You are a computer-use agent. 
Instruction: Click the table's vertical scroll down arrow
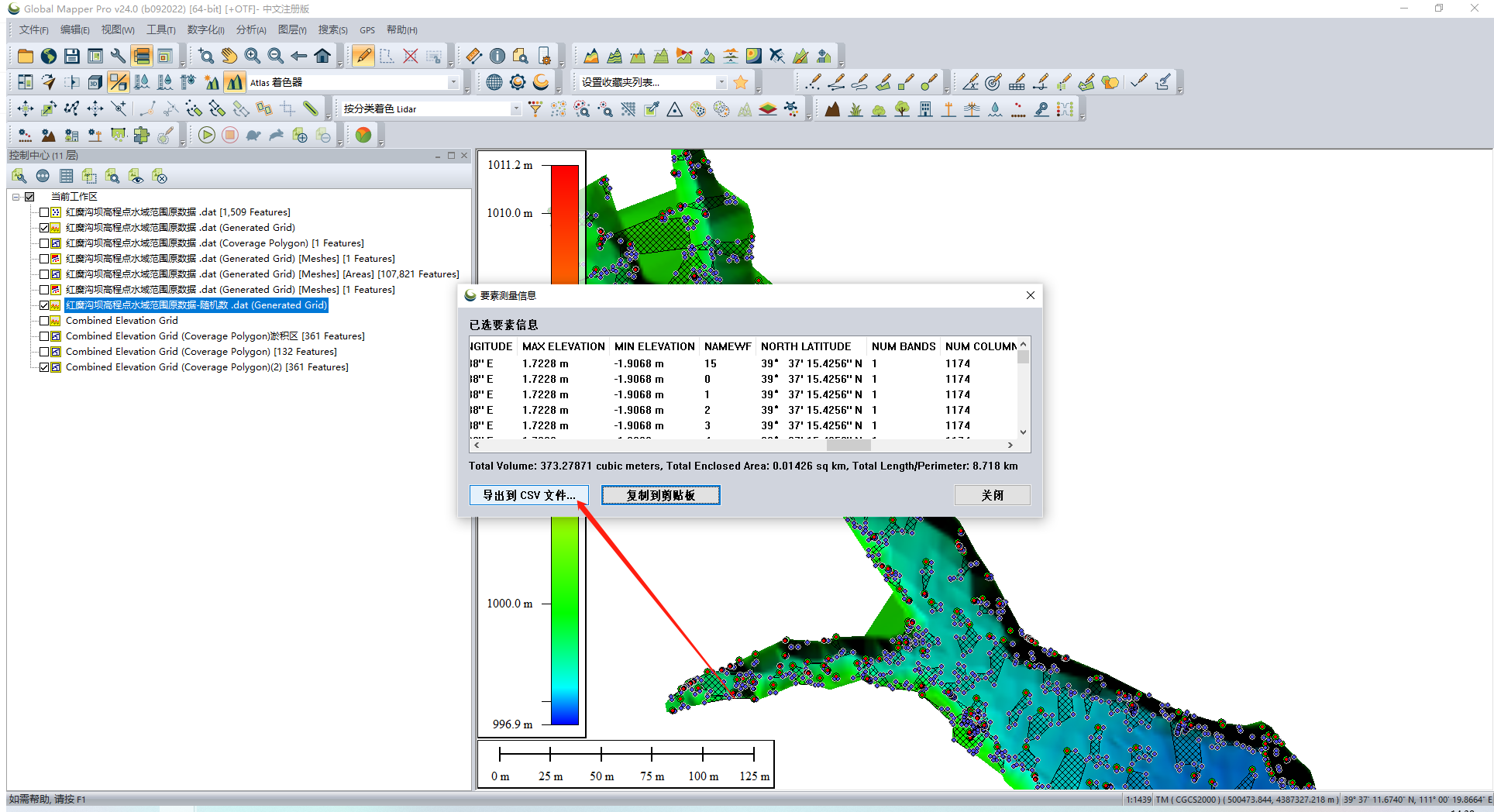click(x=1023, y=432)
